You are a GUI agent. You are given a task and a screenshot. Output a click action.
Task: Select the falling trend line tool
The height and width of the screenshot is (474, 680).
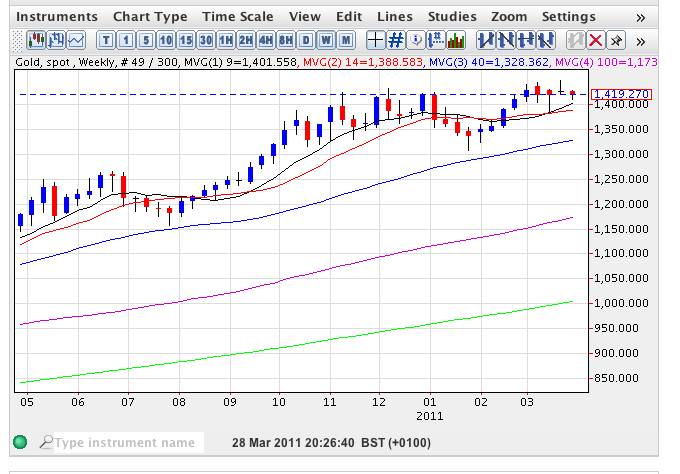pos(506,41)
